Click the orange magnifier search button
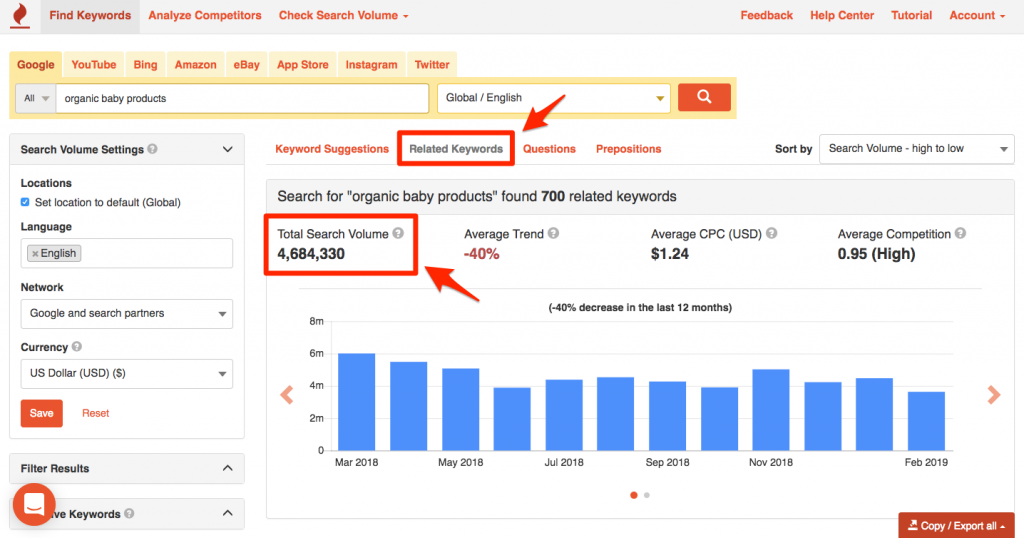Screen dimensions: 1024x538 704,97
